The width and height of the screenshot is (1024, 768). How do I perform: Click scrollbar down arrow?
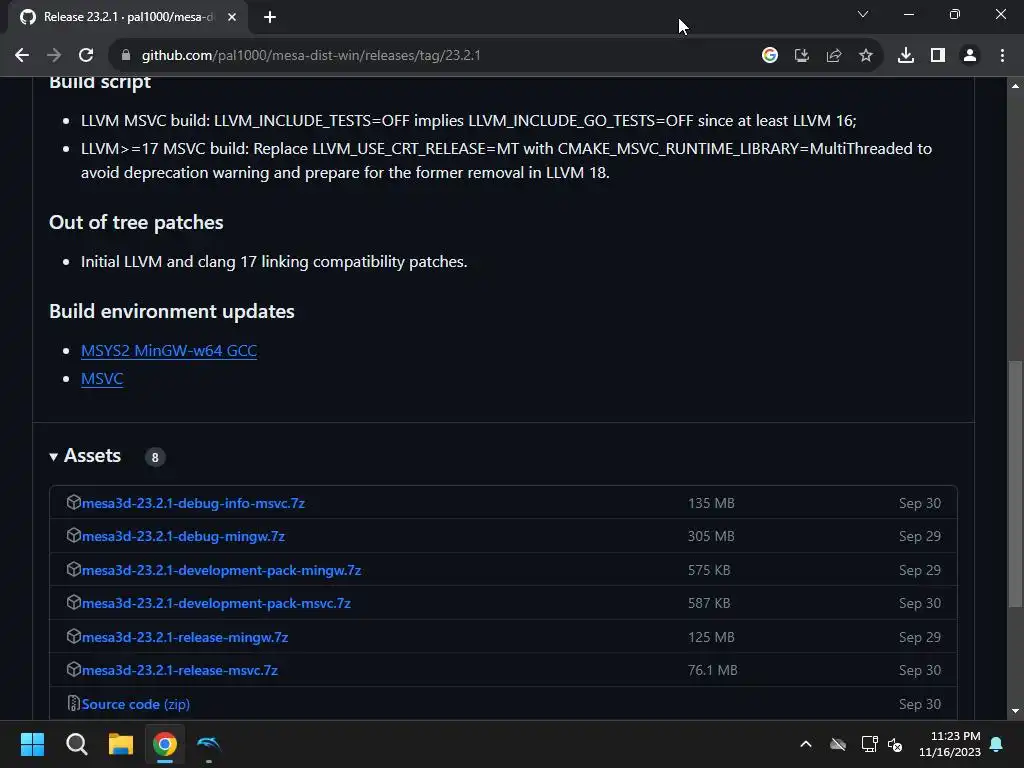coord(1015,712)
